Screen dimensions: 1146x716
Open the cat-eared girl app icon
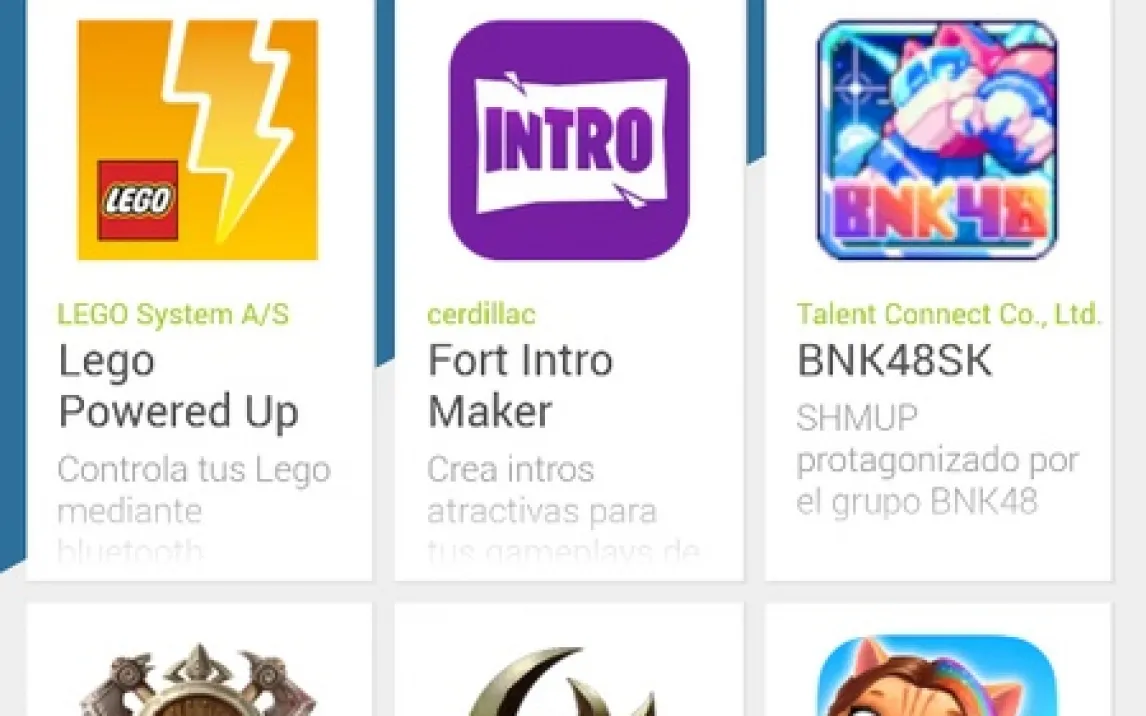click(937, 677)
